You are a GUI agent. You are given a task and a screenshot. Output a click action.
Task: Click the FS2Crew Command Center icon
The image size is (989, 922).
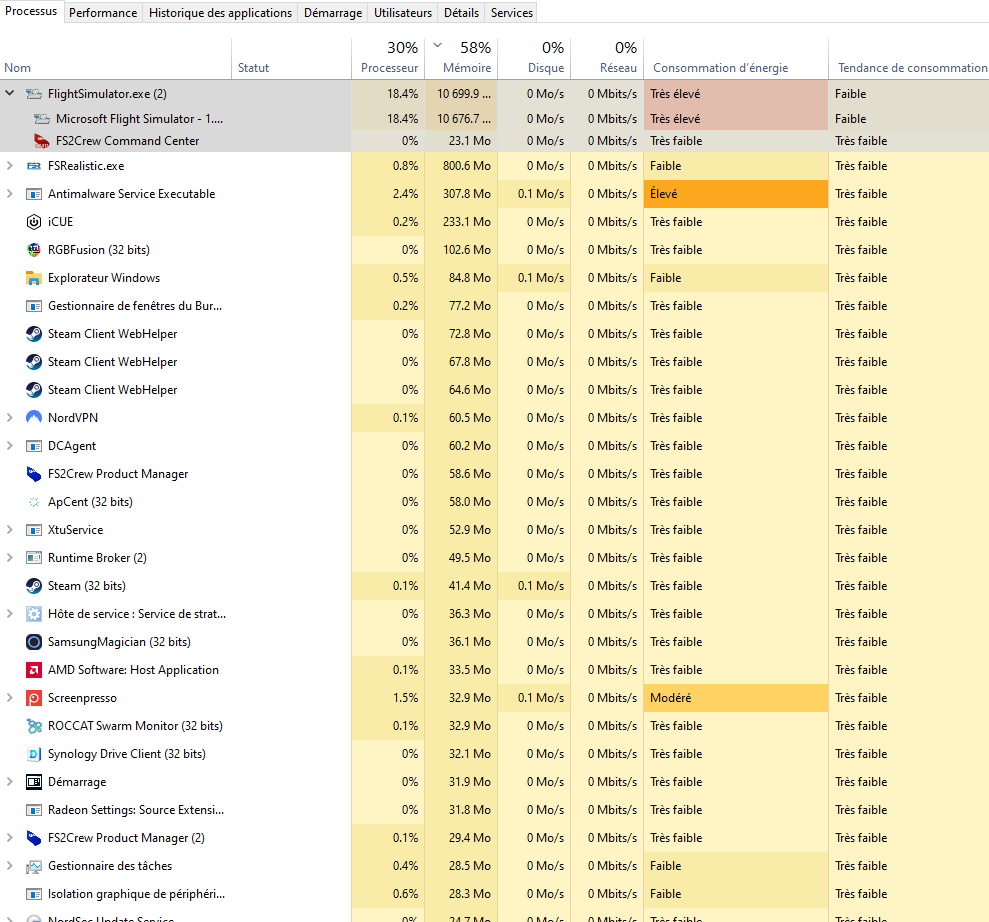42,141
